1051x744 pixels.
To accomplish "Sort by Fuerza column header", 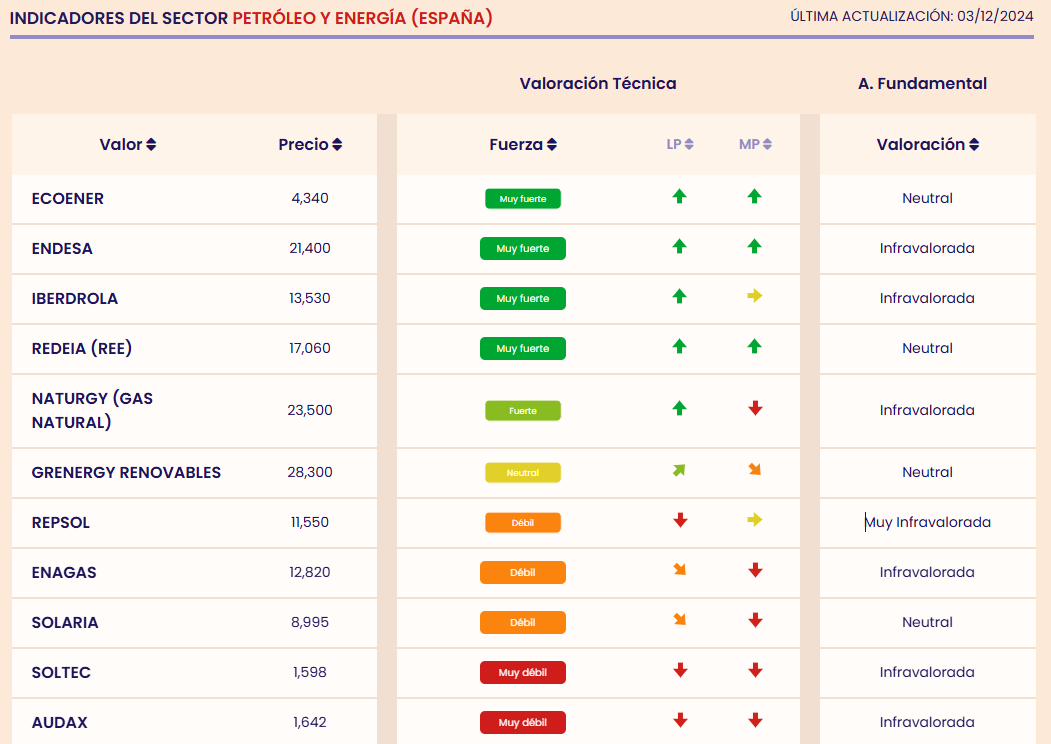I will pyautogui.click(x=523, y=144).
